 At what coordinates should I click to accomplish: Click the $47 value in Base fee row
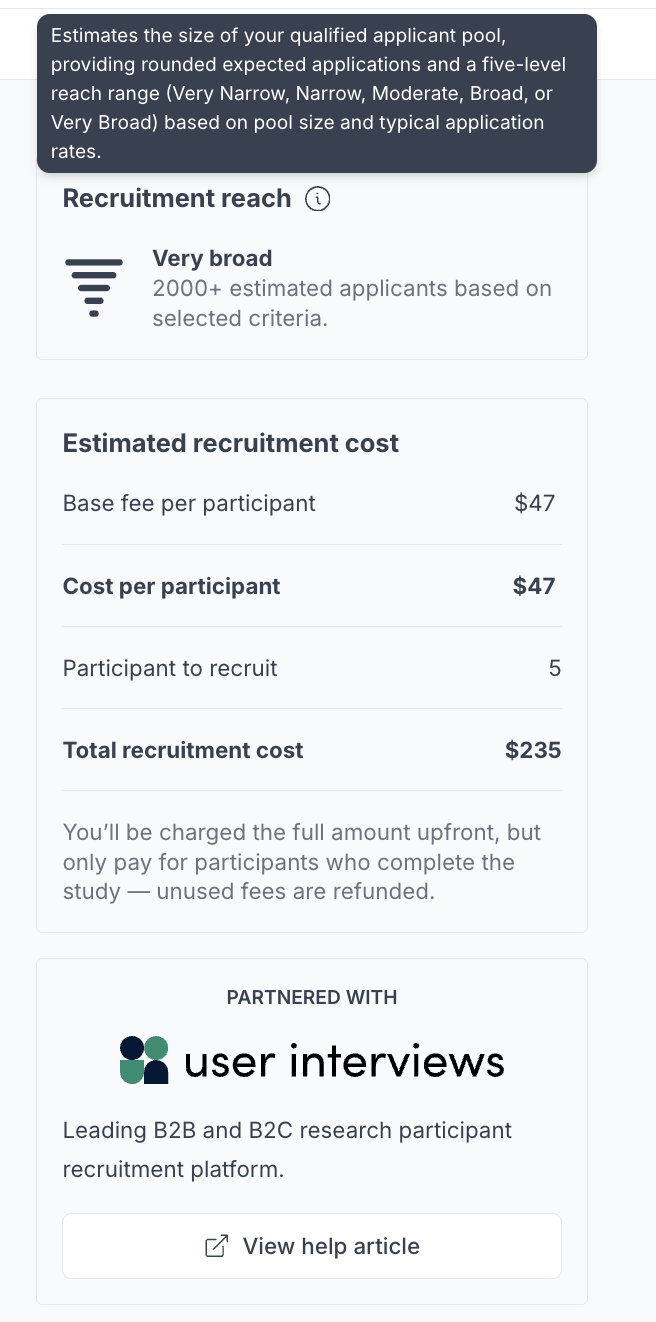[x=534, y=503]
